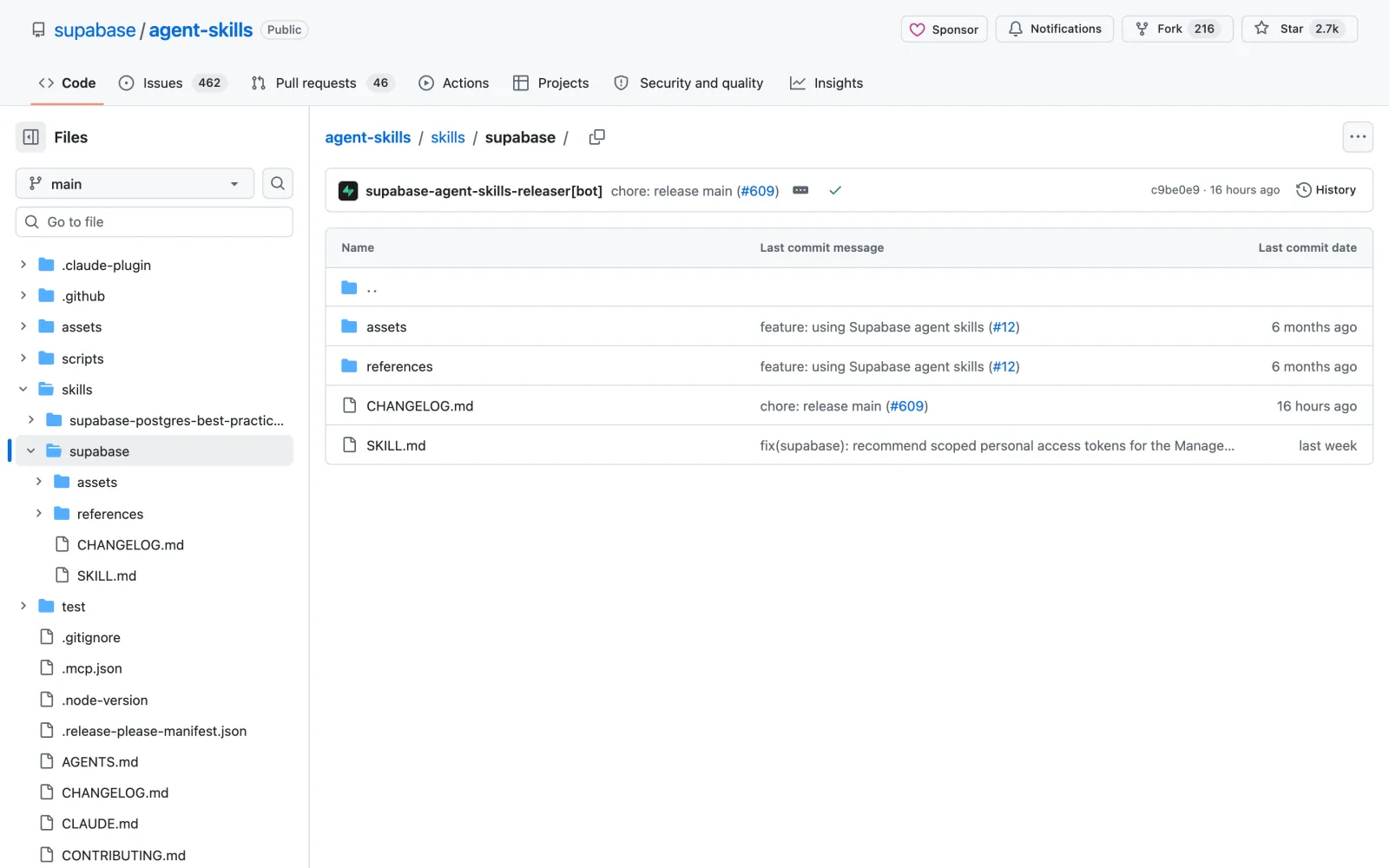Navigate to agent-skills breadcrumb link
The width and height of the screenshot is (1389, 868).
[x=368, y=137]
